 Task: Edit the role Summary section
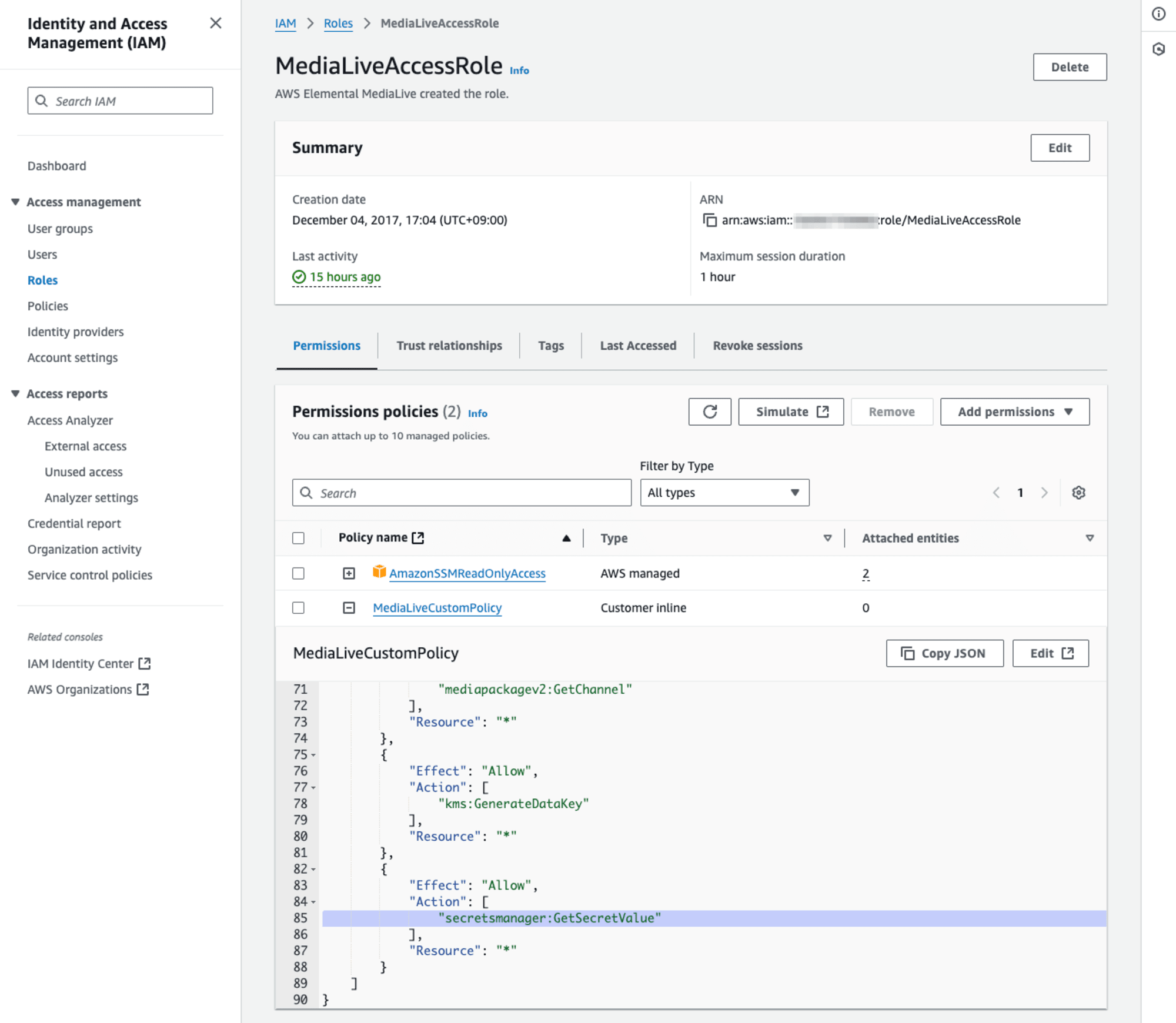(1060, 148)
